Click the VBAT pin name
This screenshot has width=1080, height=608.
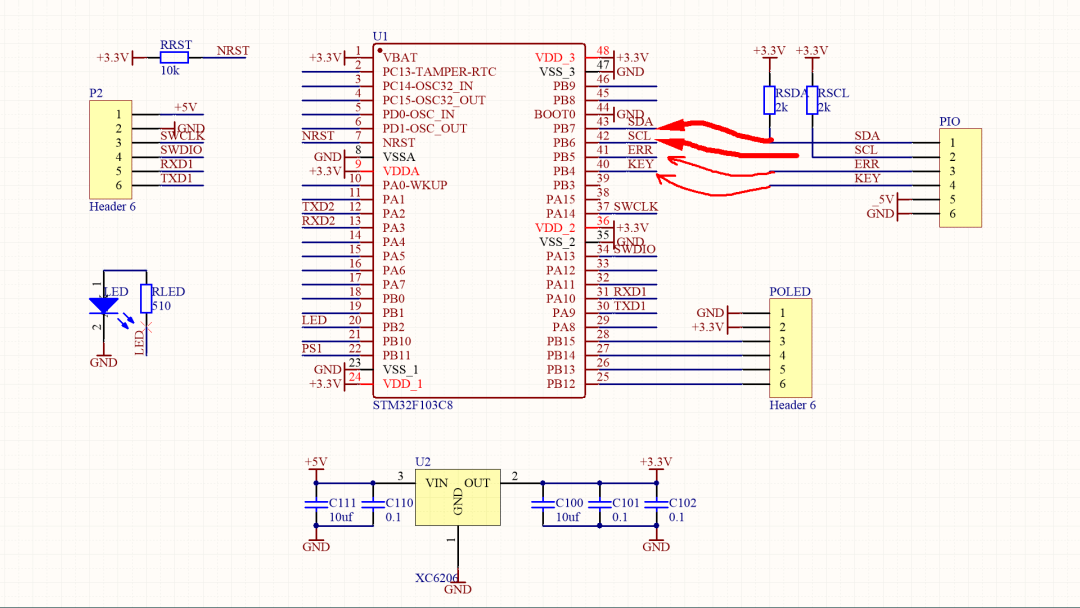pyautogui.click(x=400, y=58)
